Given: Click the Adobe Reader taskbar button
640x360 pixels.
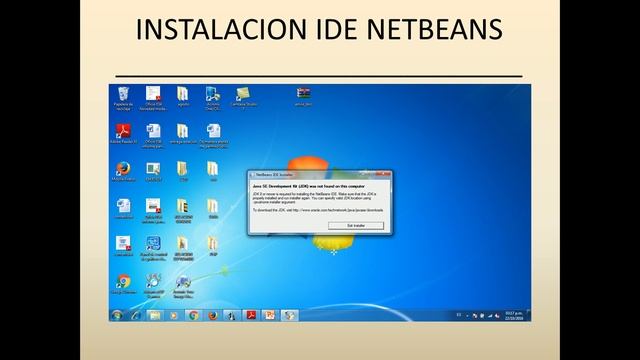Looking at the screenshot, I should coord(251,315).
